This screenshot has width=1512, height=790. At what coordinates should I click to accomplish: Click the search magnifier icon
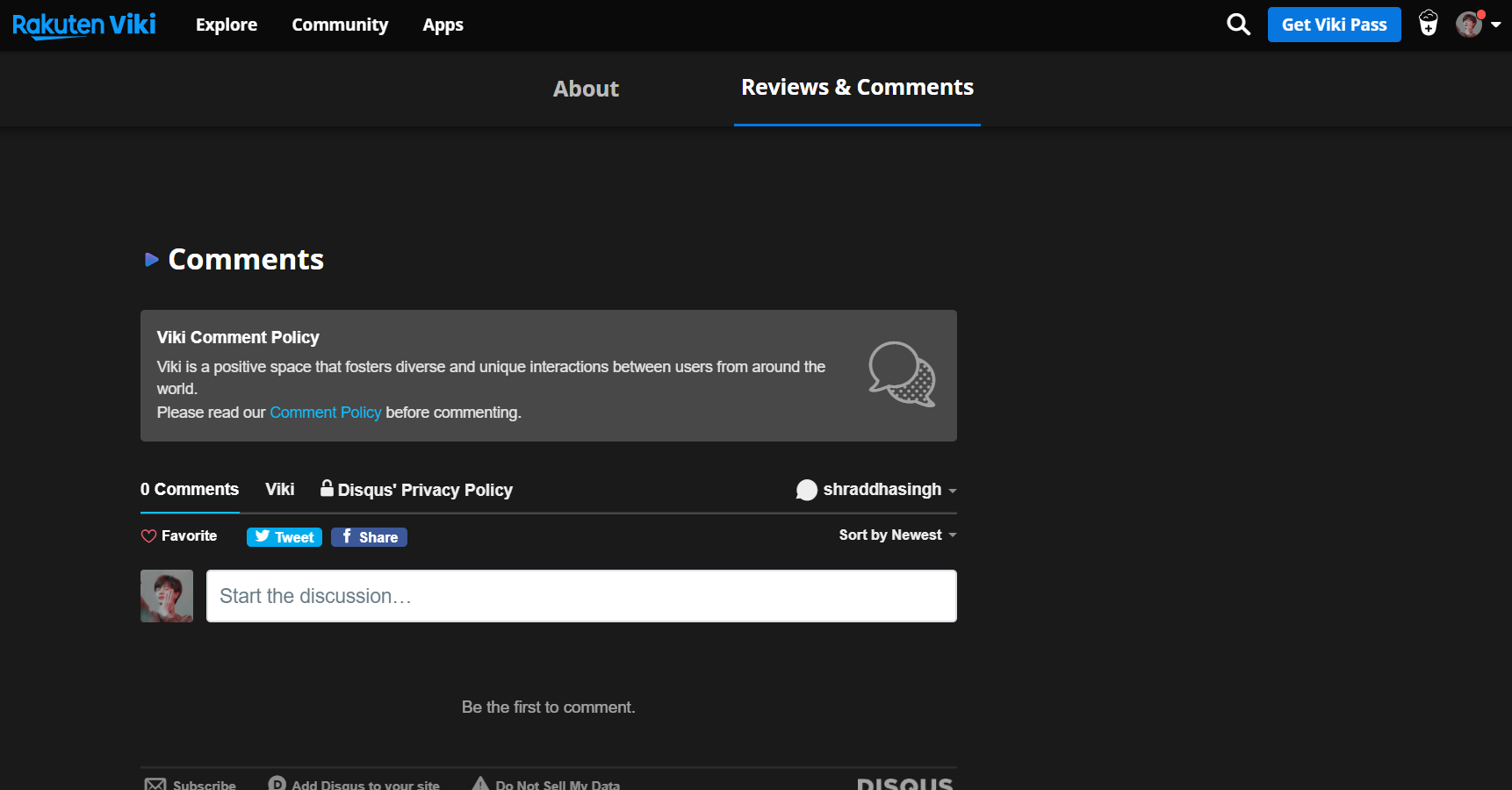[x=1238, y=25]
